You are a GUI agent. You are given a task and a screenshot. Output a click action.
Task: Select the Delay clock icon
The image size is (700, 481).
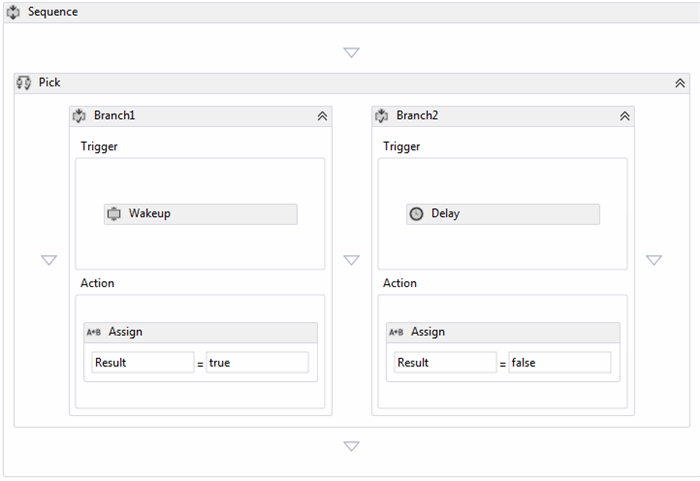tap(417, 214)
